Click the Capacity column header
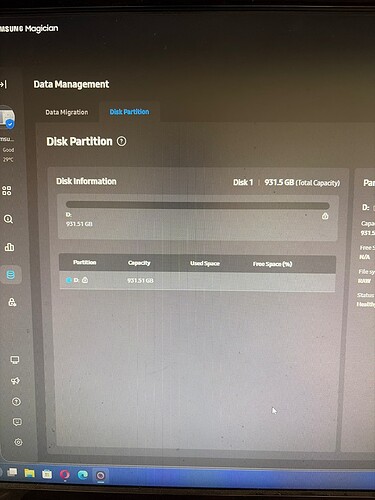 139,263
